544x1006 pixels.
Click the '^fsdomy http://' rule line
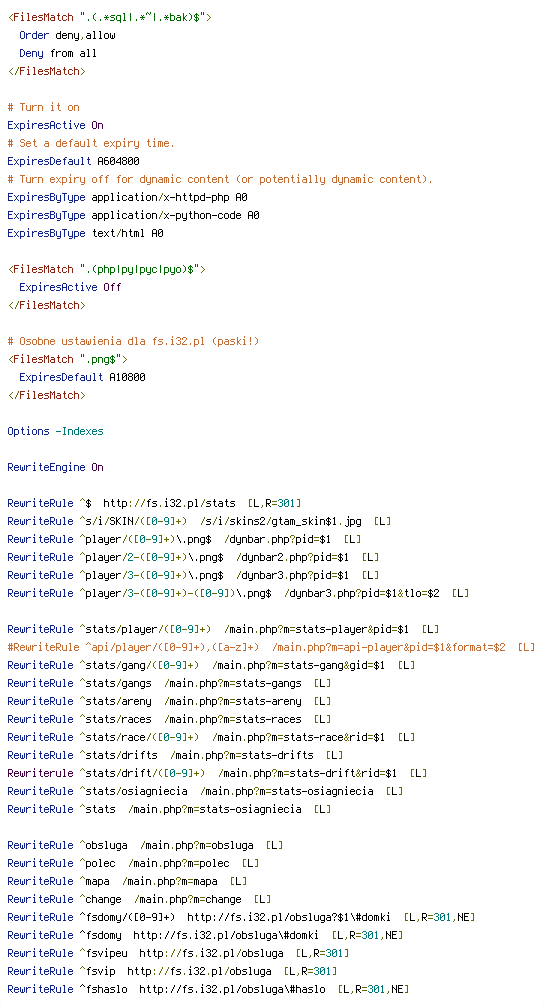206,935
